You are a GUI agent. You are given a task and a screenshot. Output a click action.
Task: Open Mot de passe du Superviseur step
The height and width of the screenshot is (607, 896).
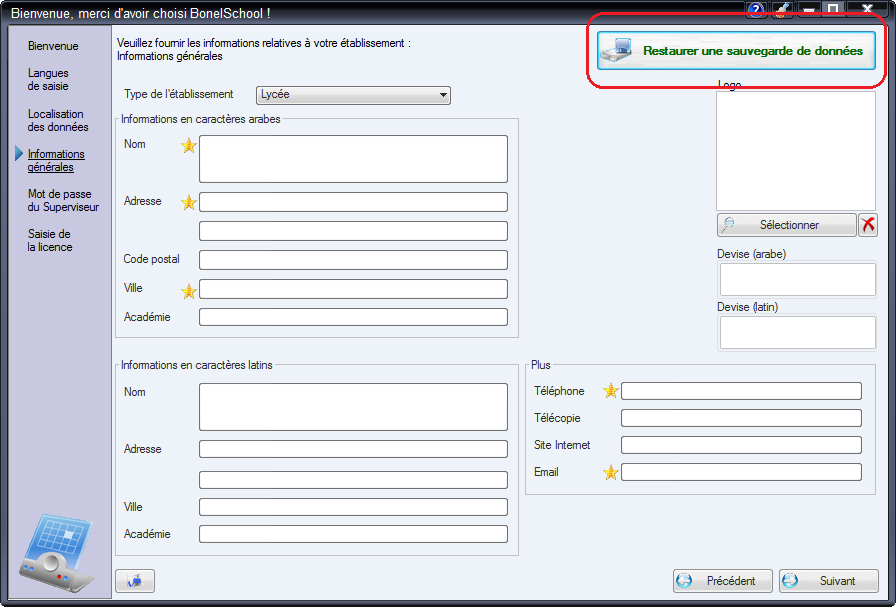point(63,201)
